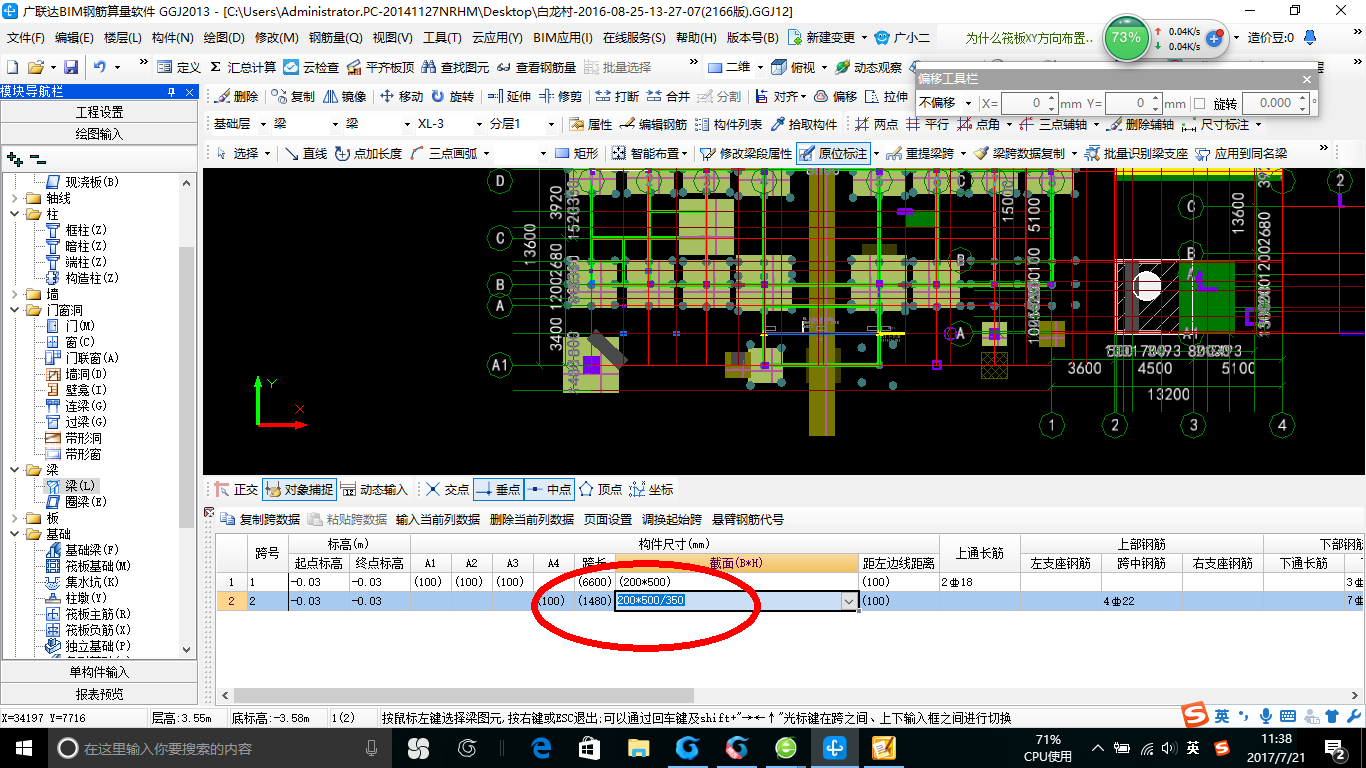1366x768 pixels.
Task: Click 重提梁跨 re-extract beam span
Action: pos(920,154)
